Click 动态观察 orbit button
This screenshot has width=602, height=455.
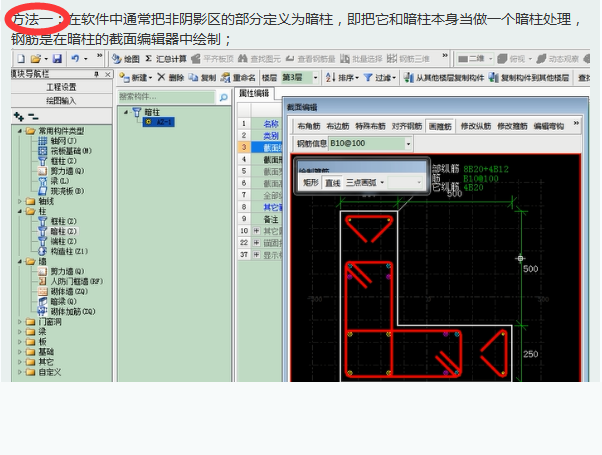(557, 59)
